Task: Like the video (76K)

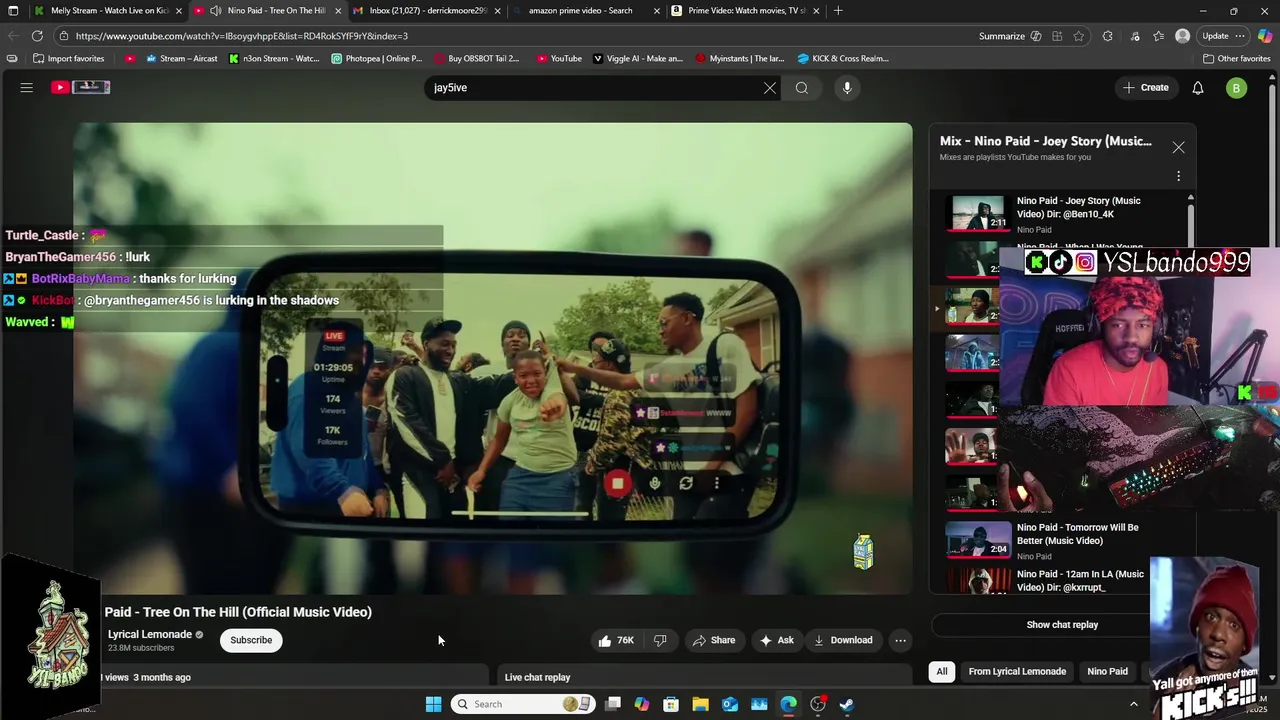Action: coord(616,641)
